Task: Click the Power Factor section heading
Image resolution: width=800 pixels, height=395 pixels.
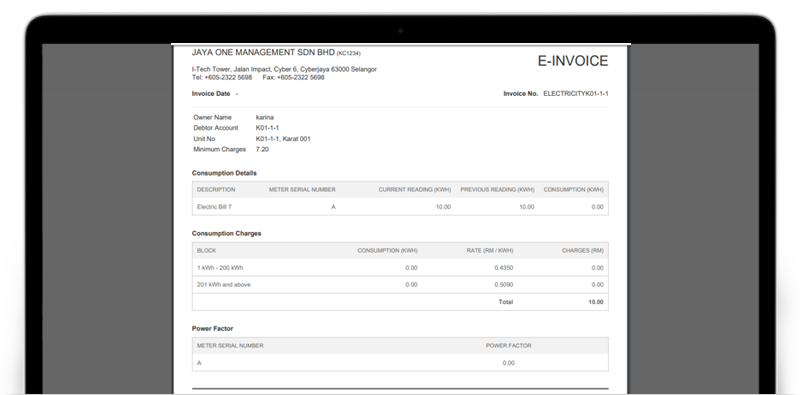Action: click(212, 329)
